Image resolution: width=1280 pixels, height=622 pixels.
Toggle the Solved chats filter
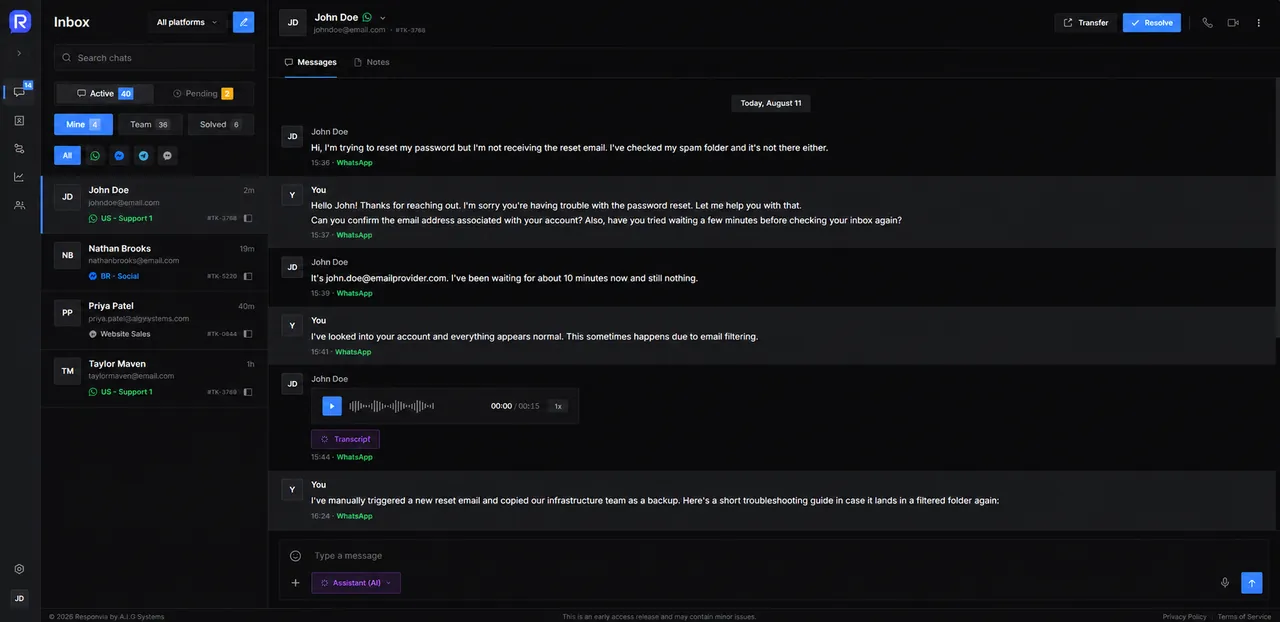click(x=220, y=125)
